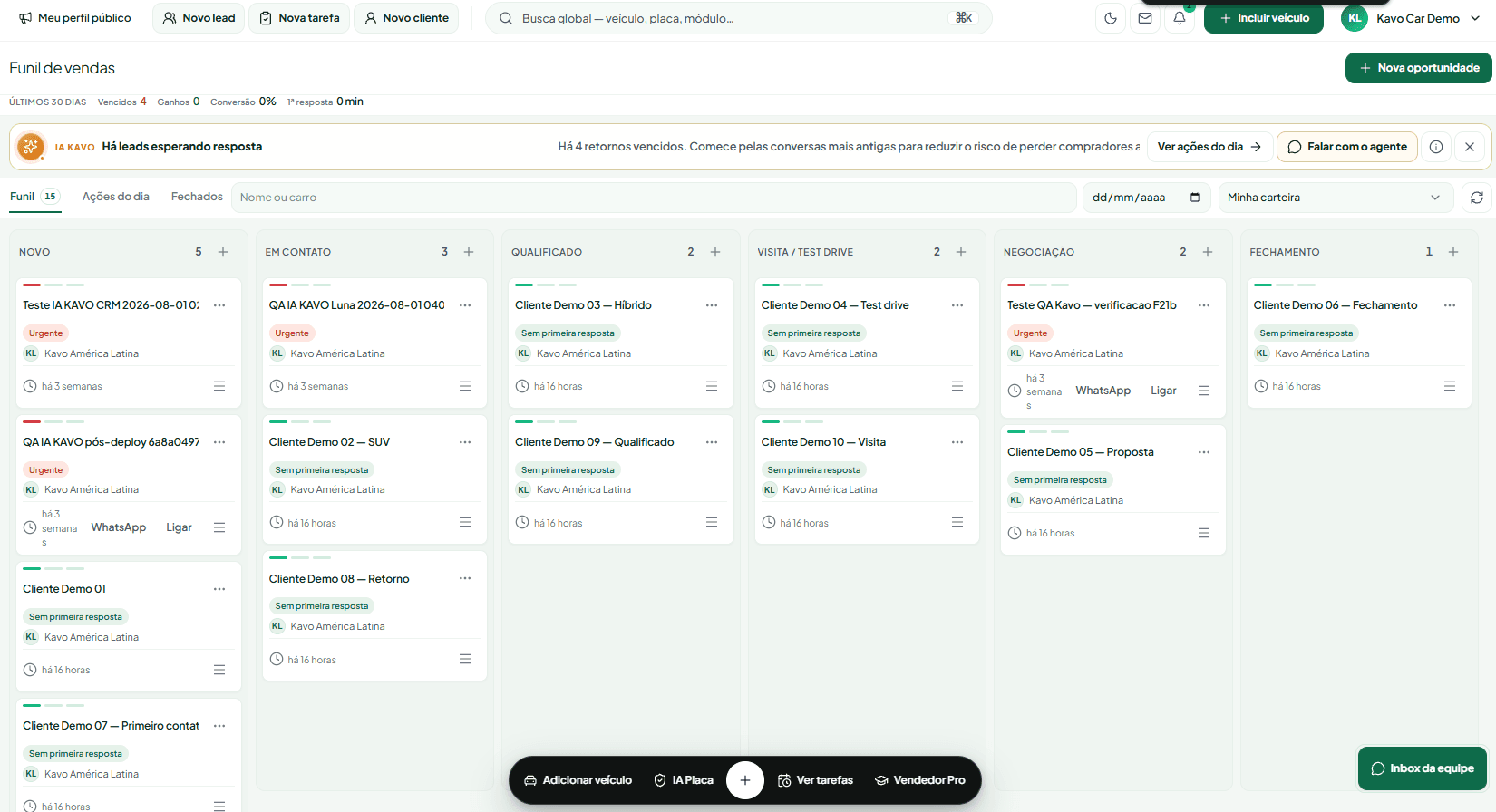Open list menu on Cliente Demo 09 card
The image size is (1496, 812).
[712, 522]
